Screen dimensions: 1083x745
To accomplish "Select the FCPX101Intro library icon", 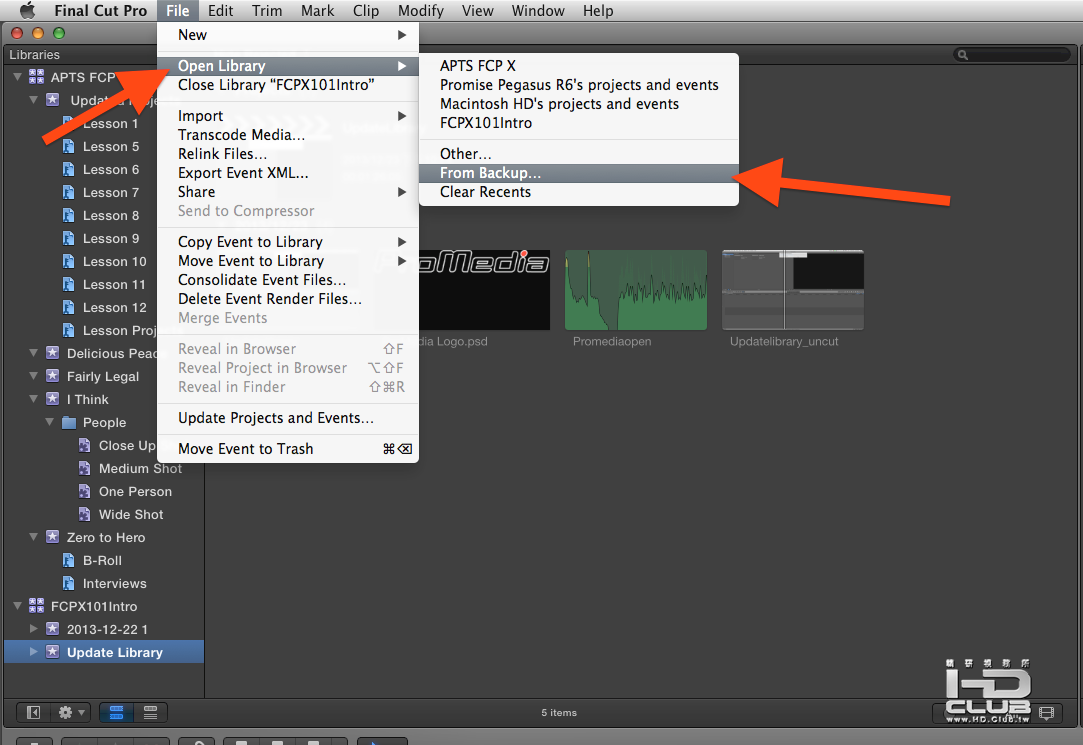I will pyautogui.click(x=36, y=606).
